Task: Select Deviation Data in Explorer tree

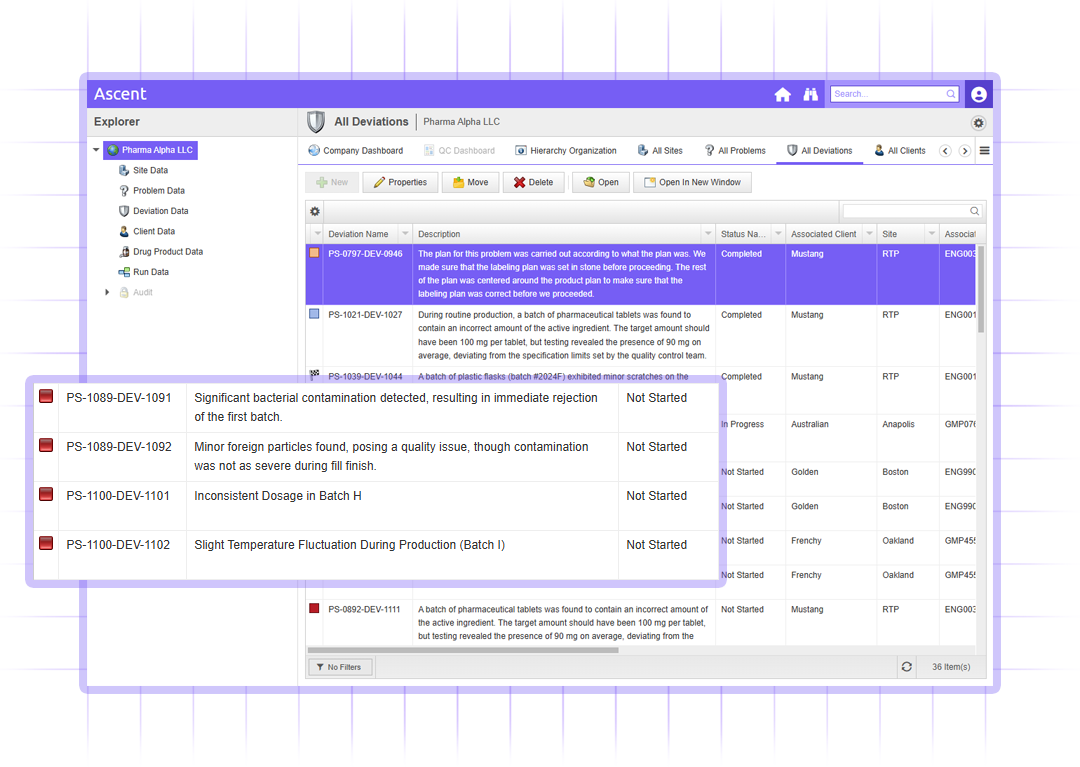Action: click(160, 211)
